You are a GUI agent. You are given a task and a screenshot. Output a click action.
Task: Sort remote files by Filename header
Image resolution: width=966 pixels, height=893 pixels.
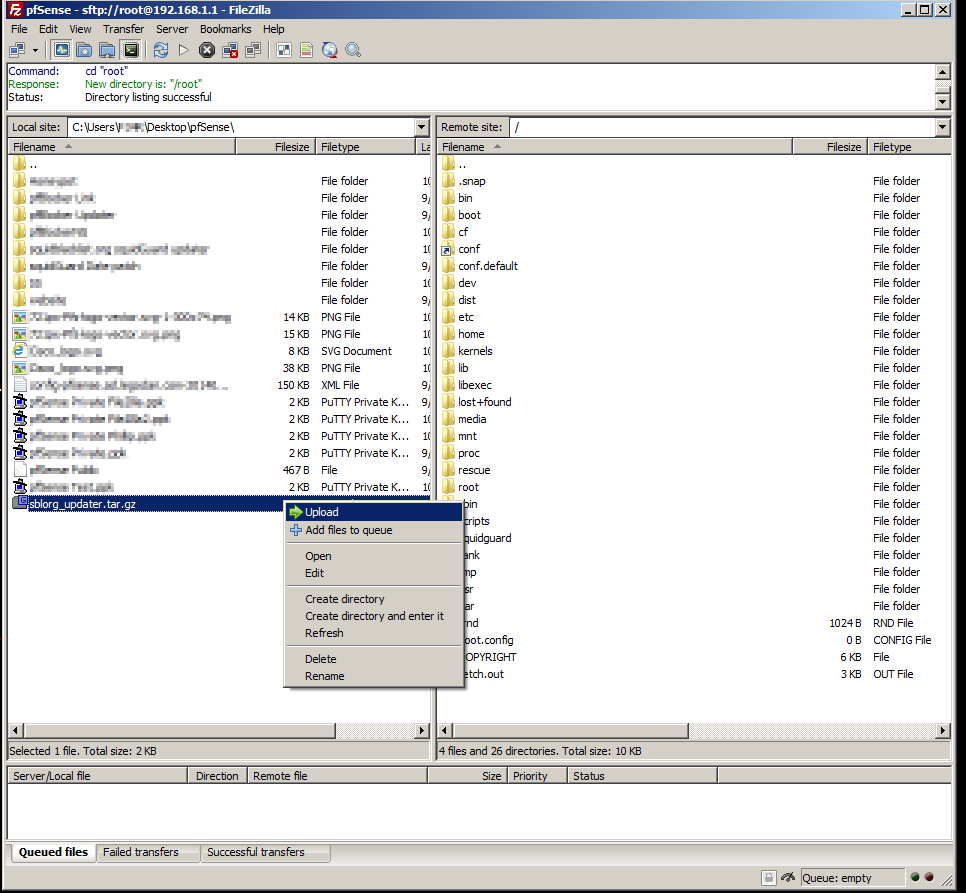pyautogui.click(x=614, y=147)
